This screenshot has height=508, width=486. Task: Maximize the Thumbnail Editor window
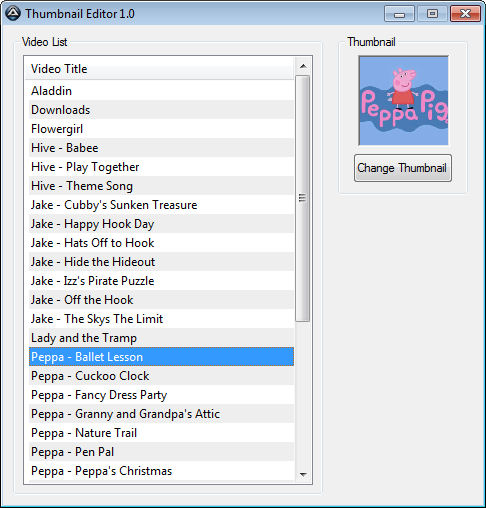pyautogui.click(x=432, y=14)
